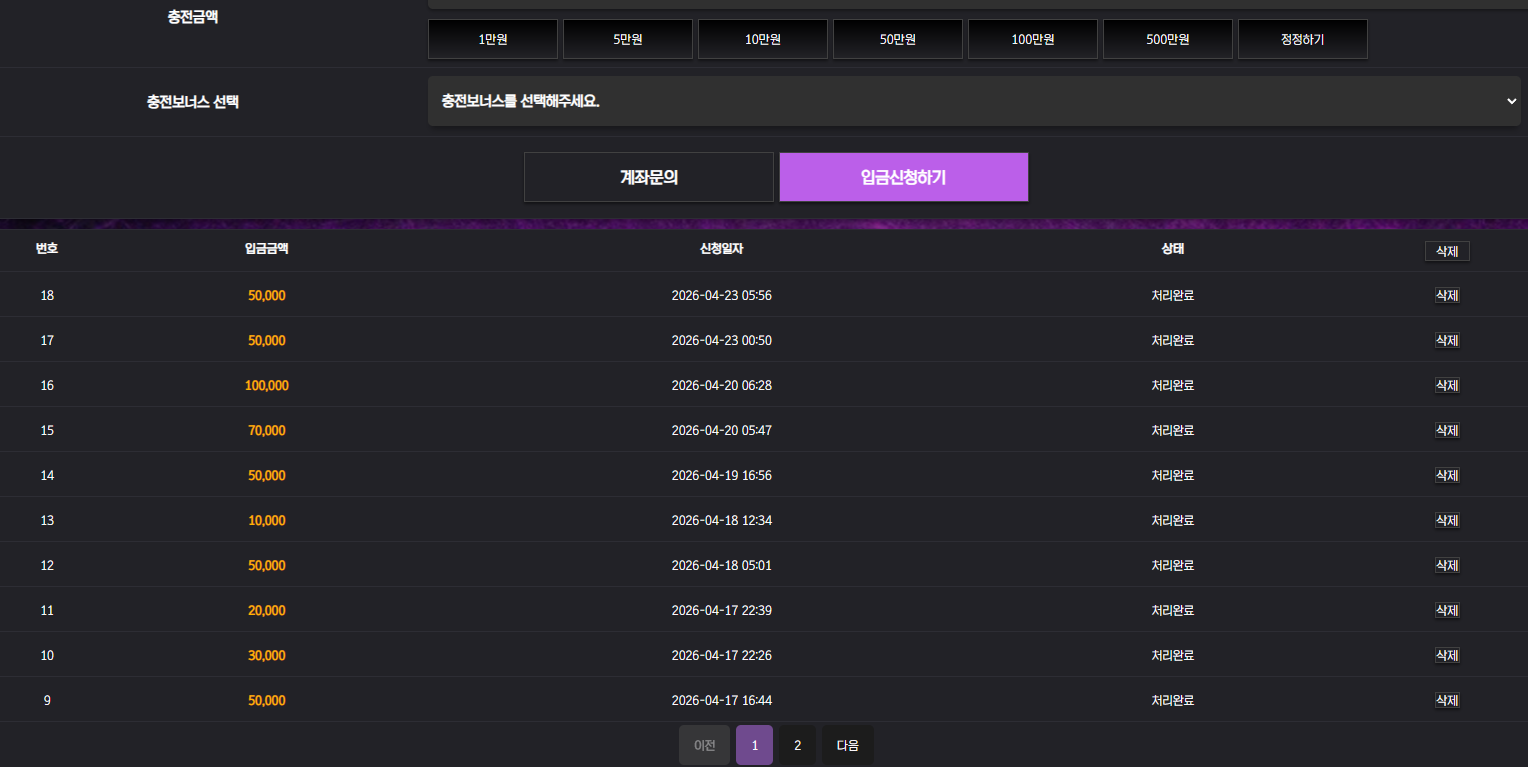Image resolution: width=1528 pixels, height=767 pixels.
Task: Click 다음 to go to next page
Action: pos(847,745)
